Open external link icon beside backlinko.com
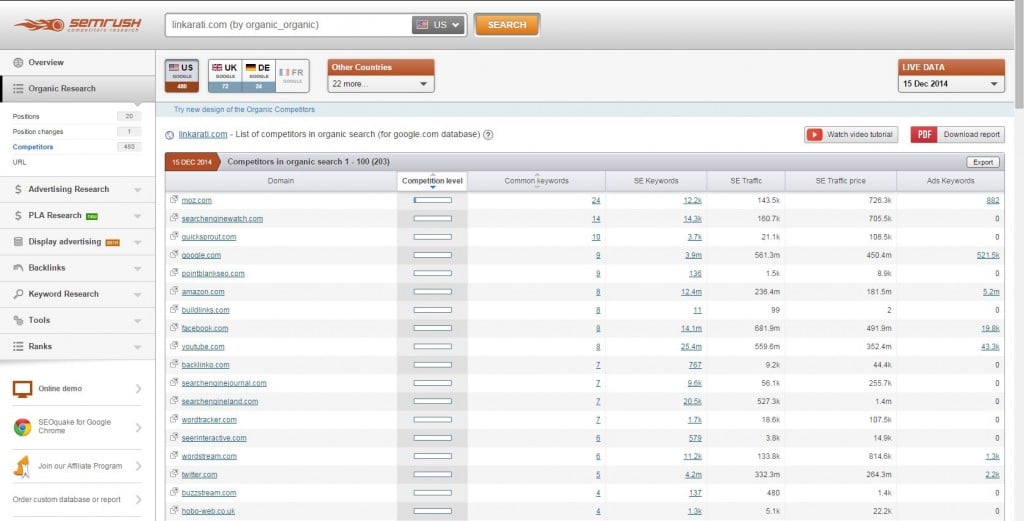Viewport: 1024px width, 521px height. coord(174,364)
